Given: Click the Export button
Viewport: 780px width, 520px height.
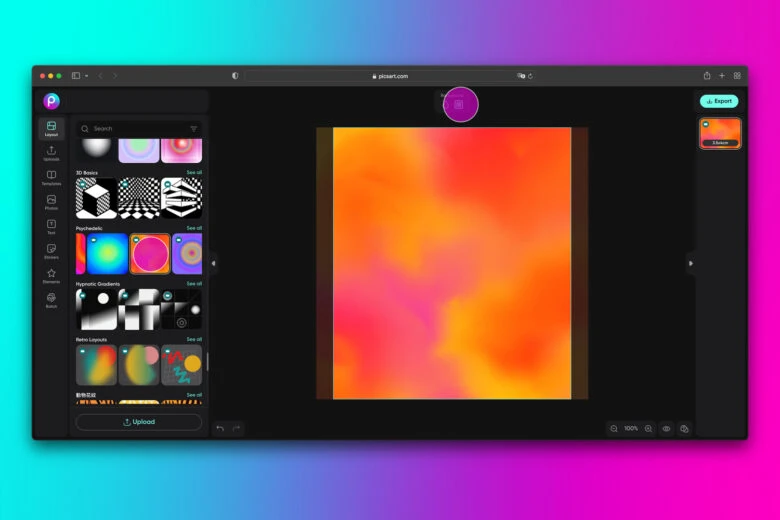Looking at the screenshot, I should [x=719, y=101].
